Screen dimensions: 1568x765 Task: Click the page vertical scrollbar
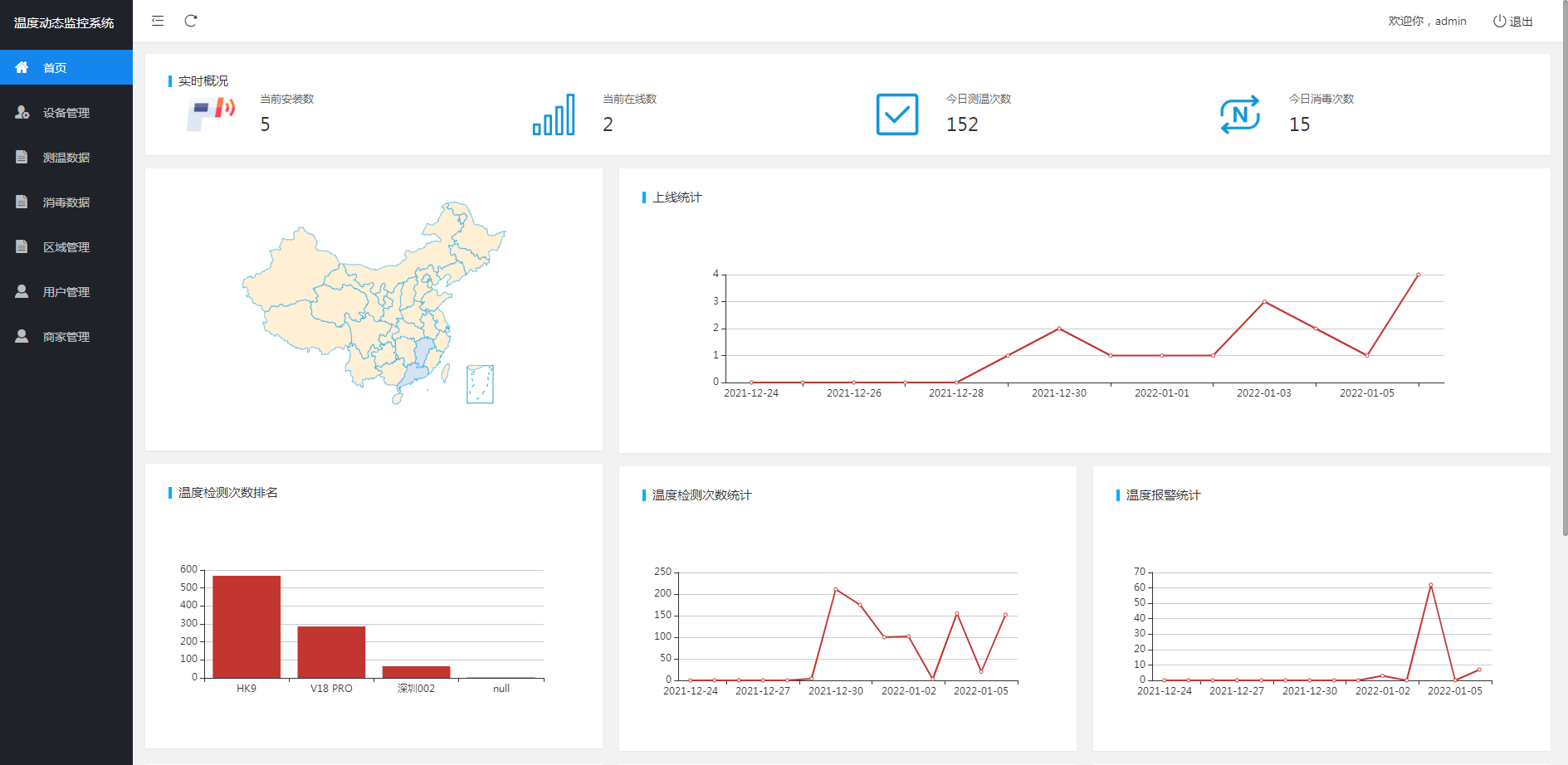tap(1565, 274)
